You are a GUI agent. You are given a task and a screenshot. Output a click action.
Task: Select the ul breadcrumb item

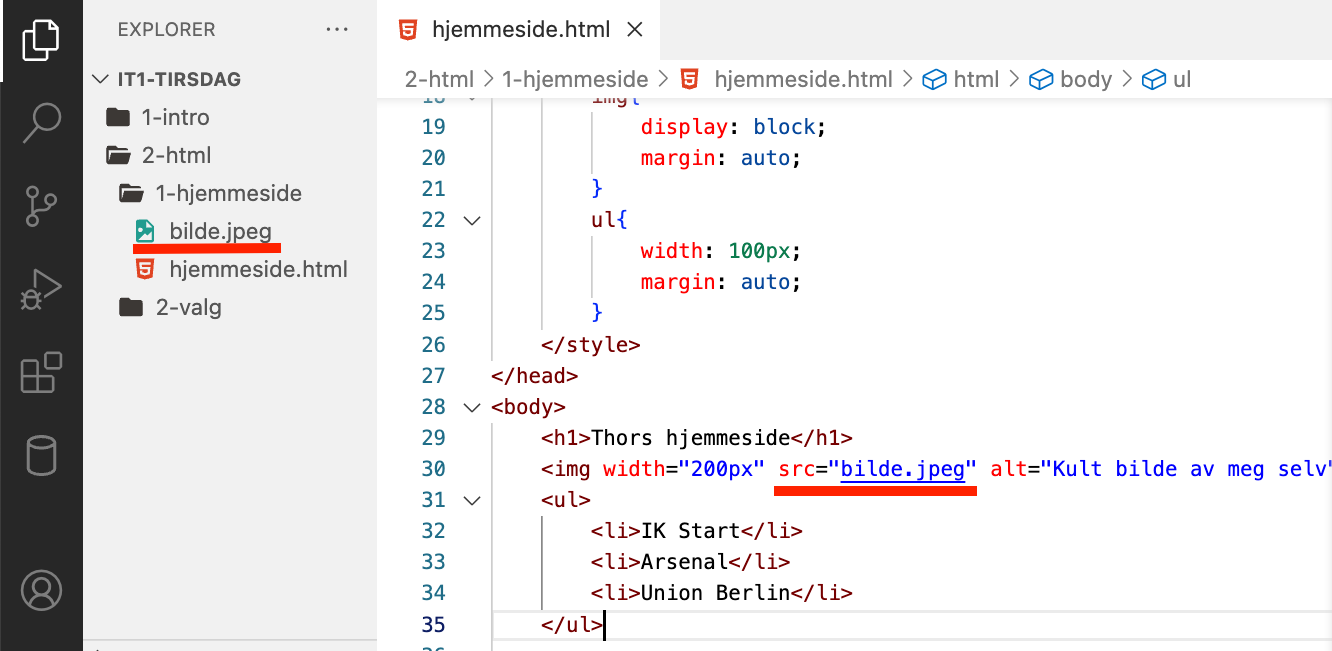click(1167, 79)
